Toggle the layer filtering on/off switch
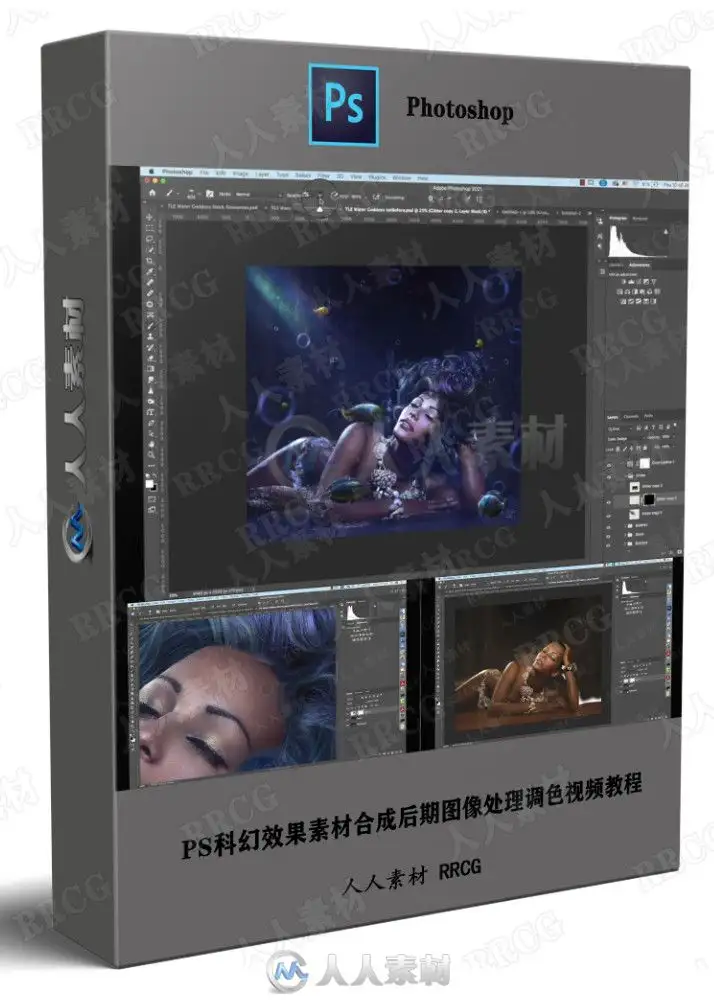 [x=675, y=424]
